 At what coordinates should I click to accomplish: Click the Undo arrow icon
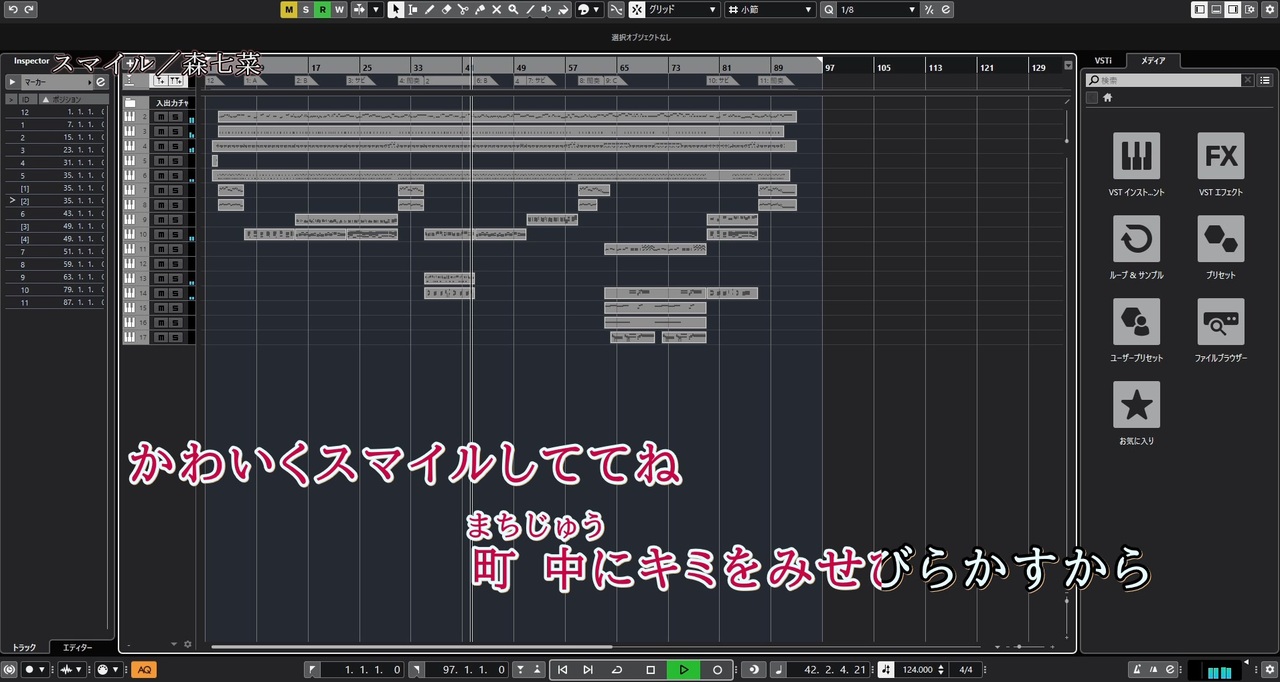pos(13,9)
